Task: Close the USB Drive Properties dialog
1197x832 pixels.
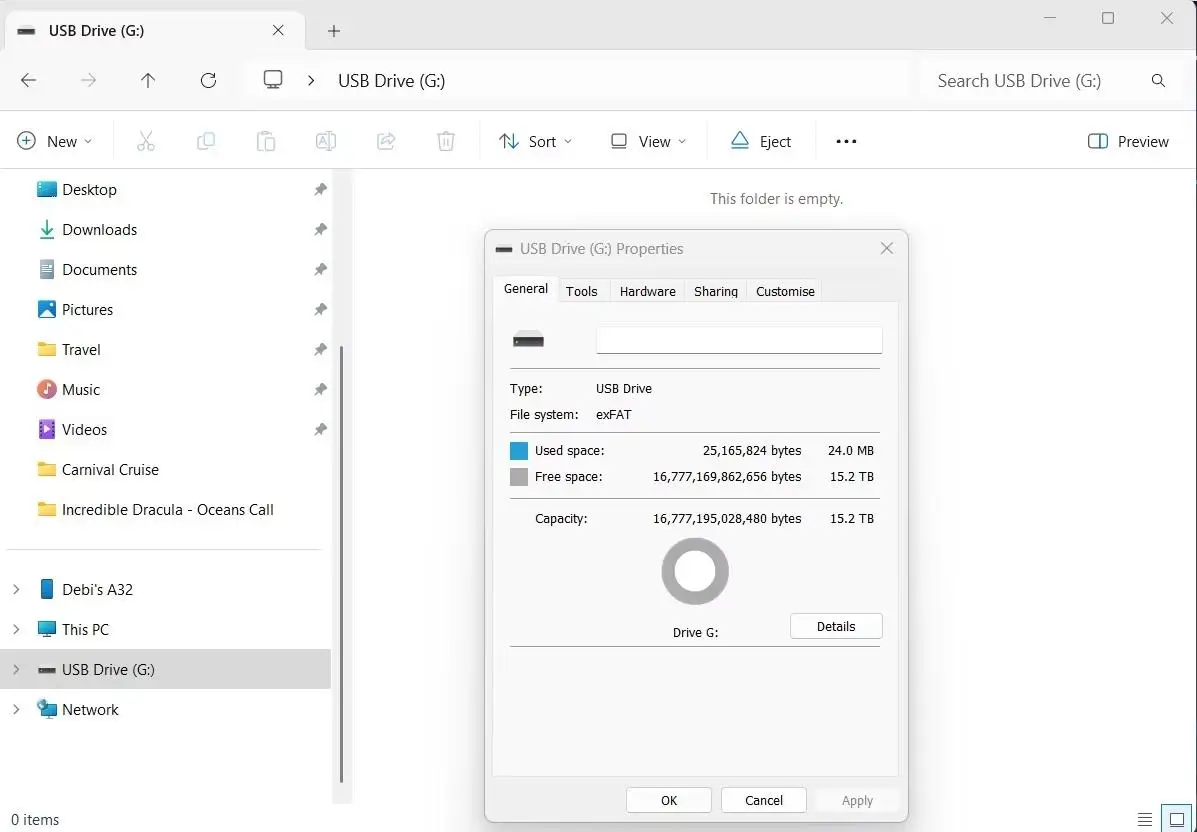Action: pyautogui.click(x=886, y=248)
